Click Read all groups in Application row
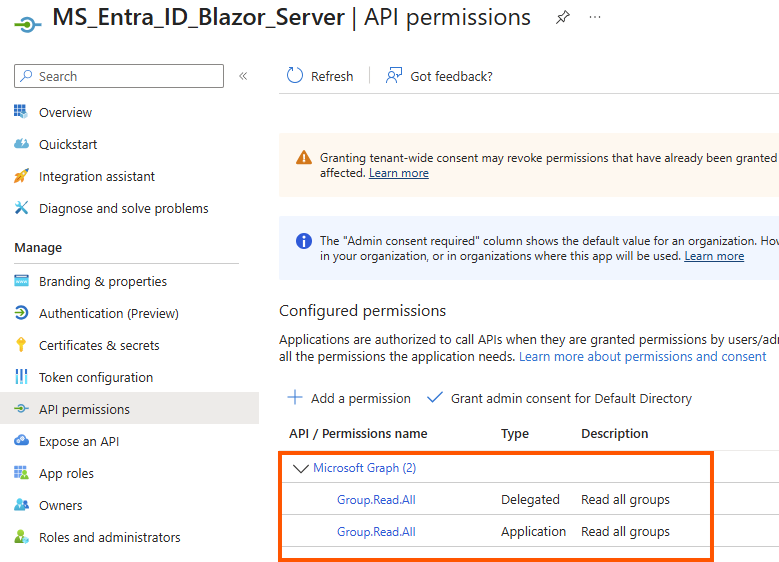The height and width of the screenshot is (562, 779). pos(625,532)
